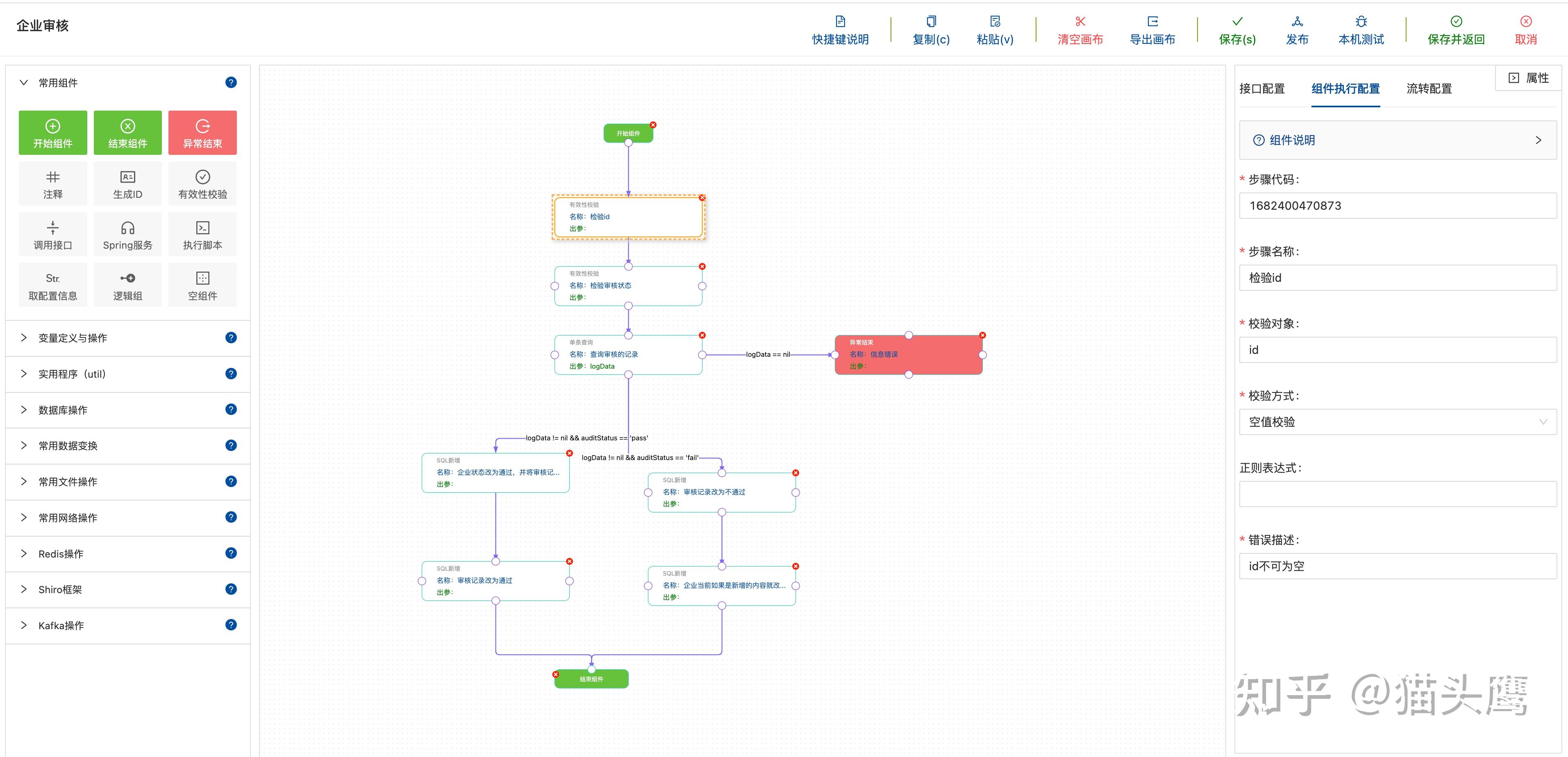Screen dimensions: 1568x757
Task: Click help icon beside 数据库操作
Action: [x=231, y=410]
